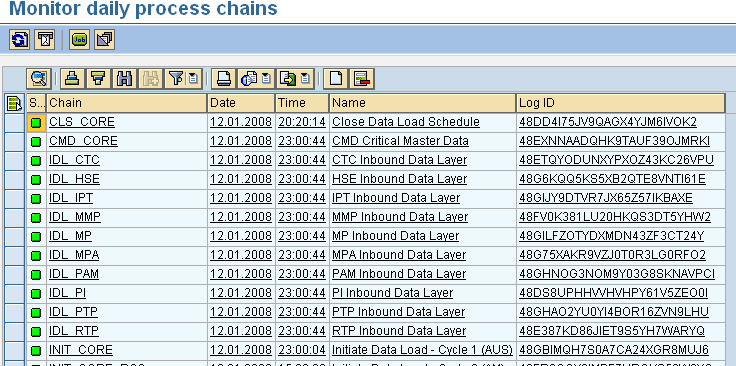The height and width of the screenshot is (366, 736).
Task: Click Log ID 48DD4I75JV9QAGX4YJM6IVOK2
Action: point(608,122)
